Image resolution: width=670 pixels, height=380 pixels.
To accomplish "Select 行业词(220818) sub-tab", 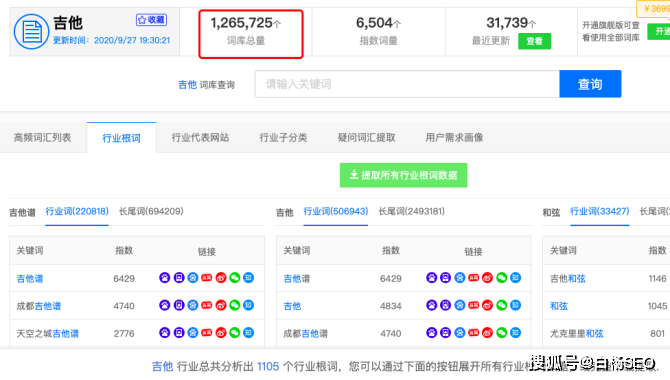I will [77, 212].
